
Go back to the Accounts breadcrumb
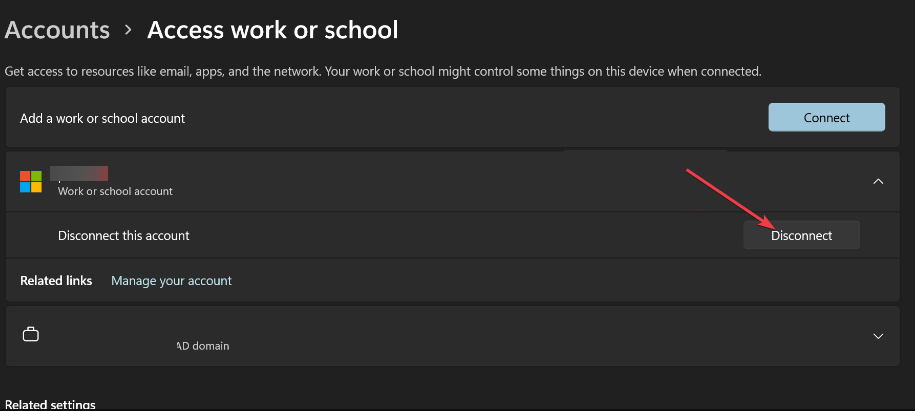point(57,30)
